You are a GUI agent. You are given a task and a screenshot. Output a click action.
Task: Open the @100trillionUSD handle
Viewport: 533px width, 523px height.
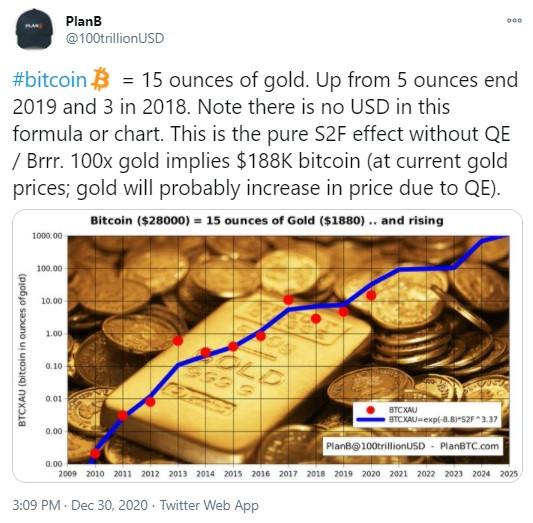coord(115,38)
